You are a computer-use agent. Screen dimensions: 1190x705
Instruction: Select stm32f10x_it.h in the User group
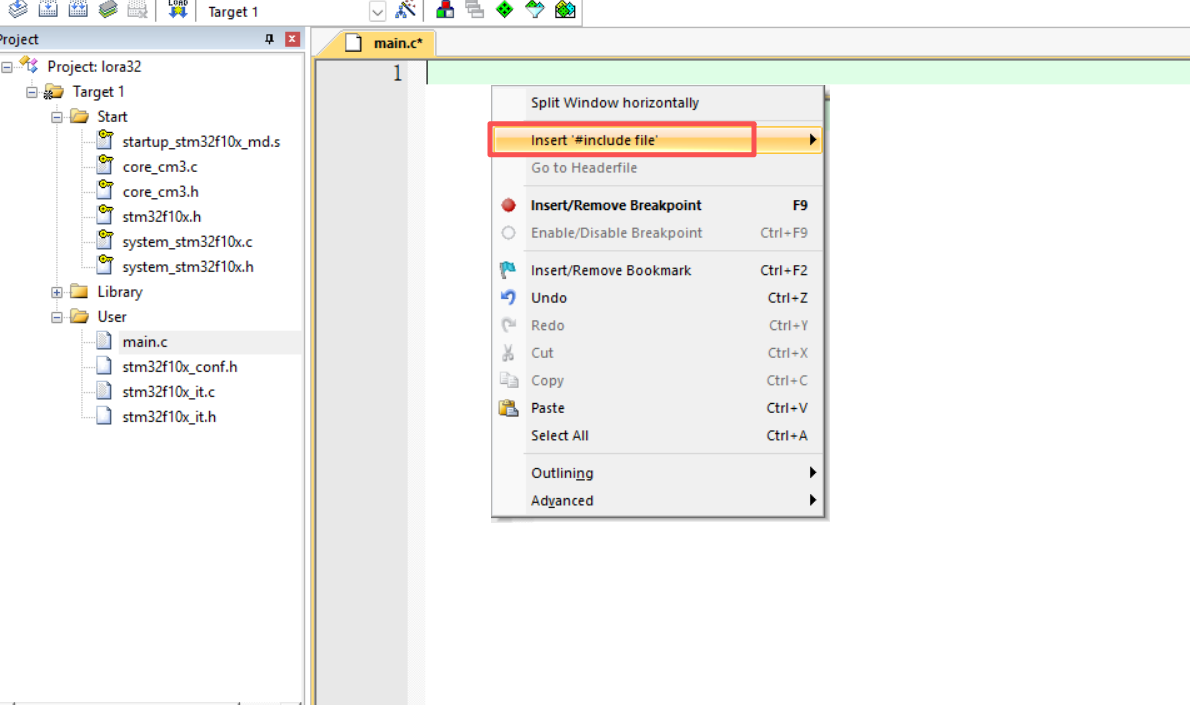[169, 417]
